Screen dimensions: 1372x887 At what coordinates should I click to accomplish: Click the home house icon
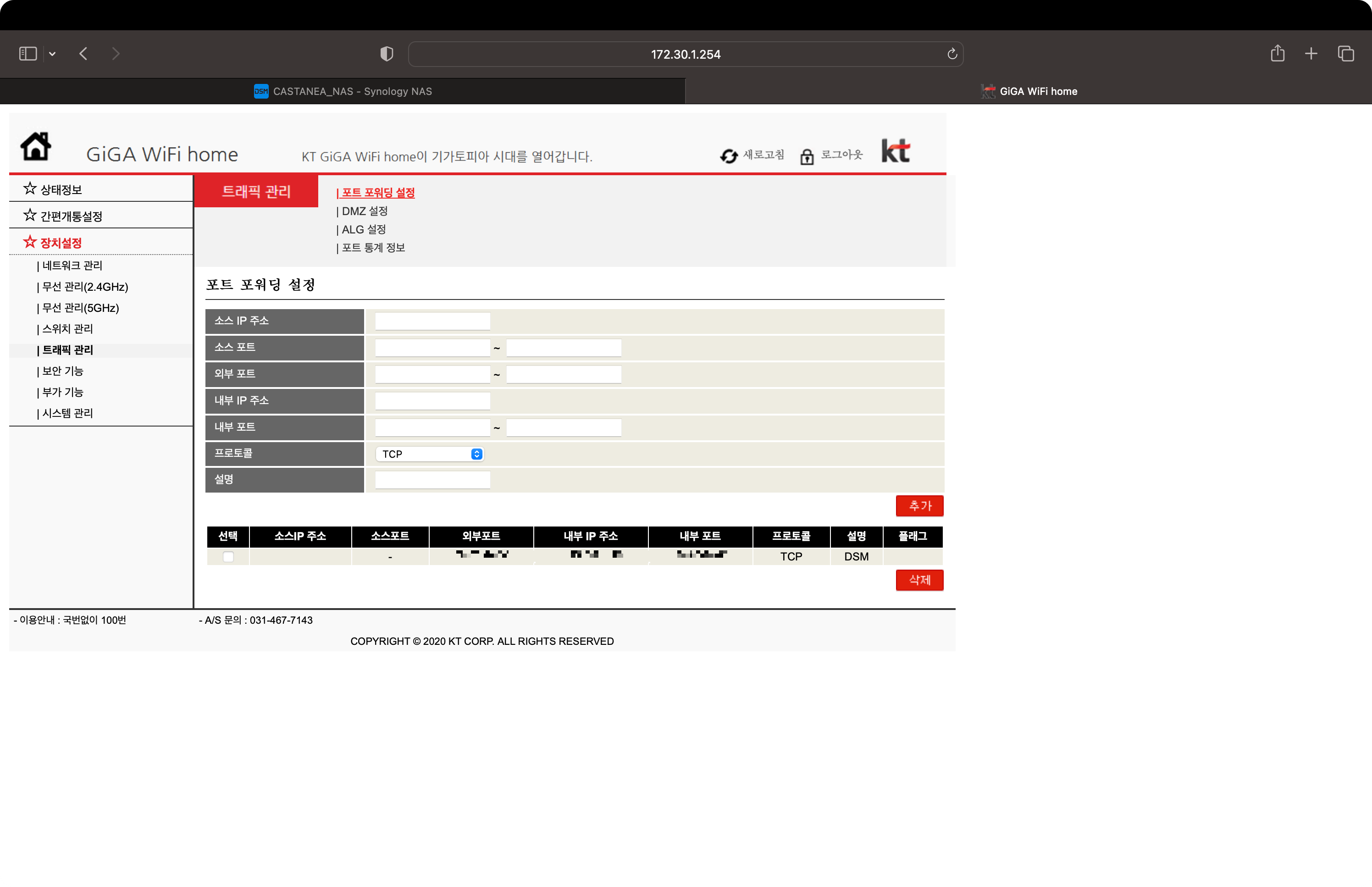36,146
